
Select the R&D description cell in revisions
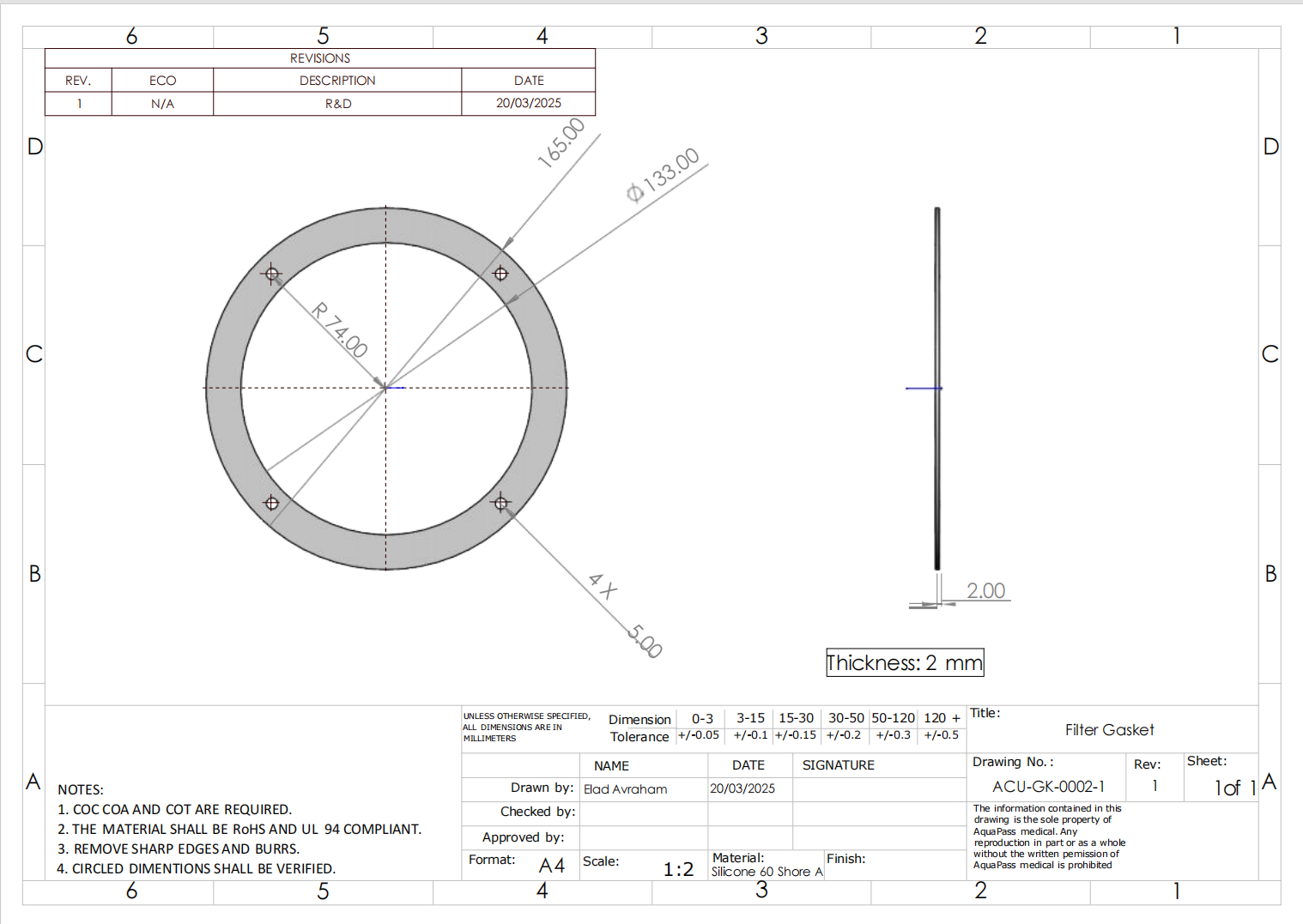(x=337, y=104)
